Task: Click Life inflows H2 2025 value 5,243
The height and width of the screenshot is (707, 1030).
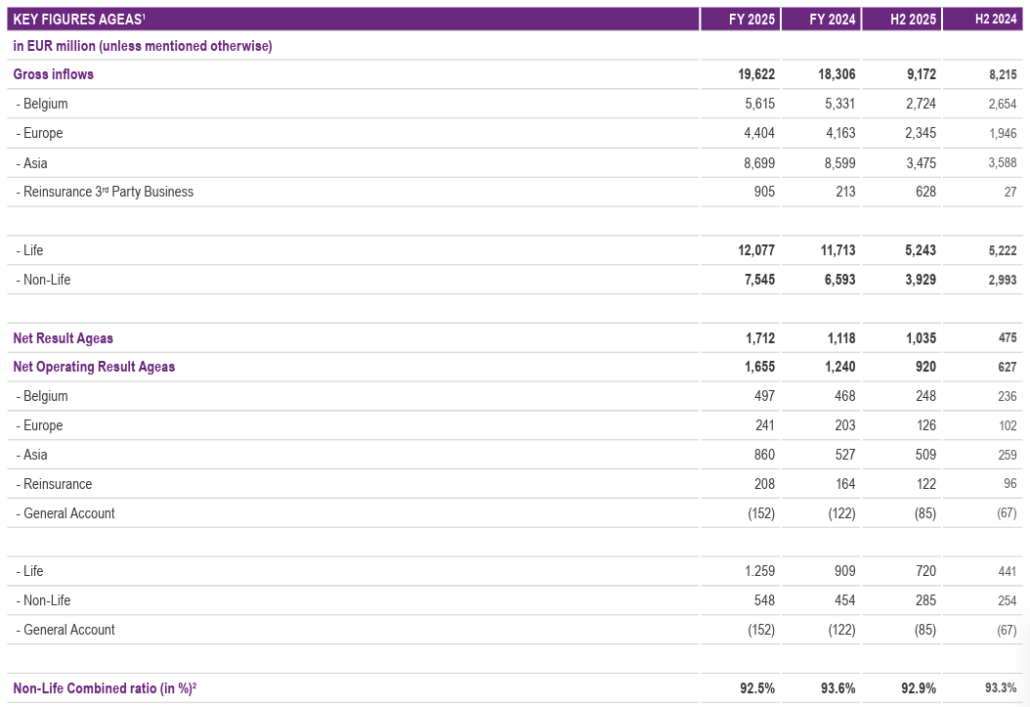Action: coord(920,250)
